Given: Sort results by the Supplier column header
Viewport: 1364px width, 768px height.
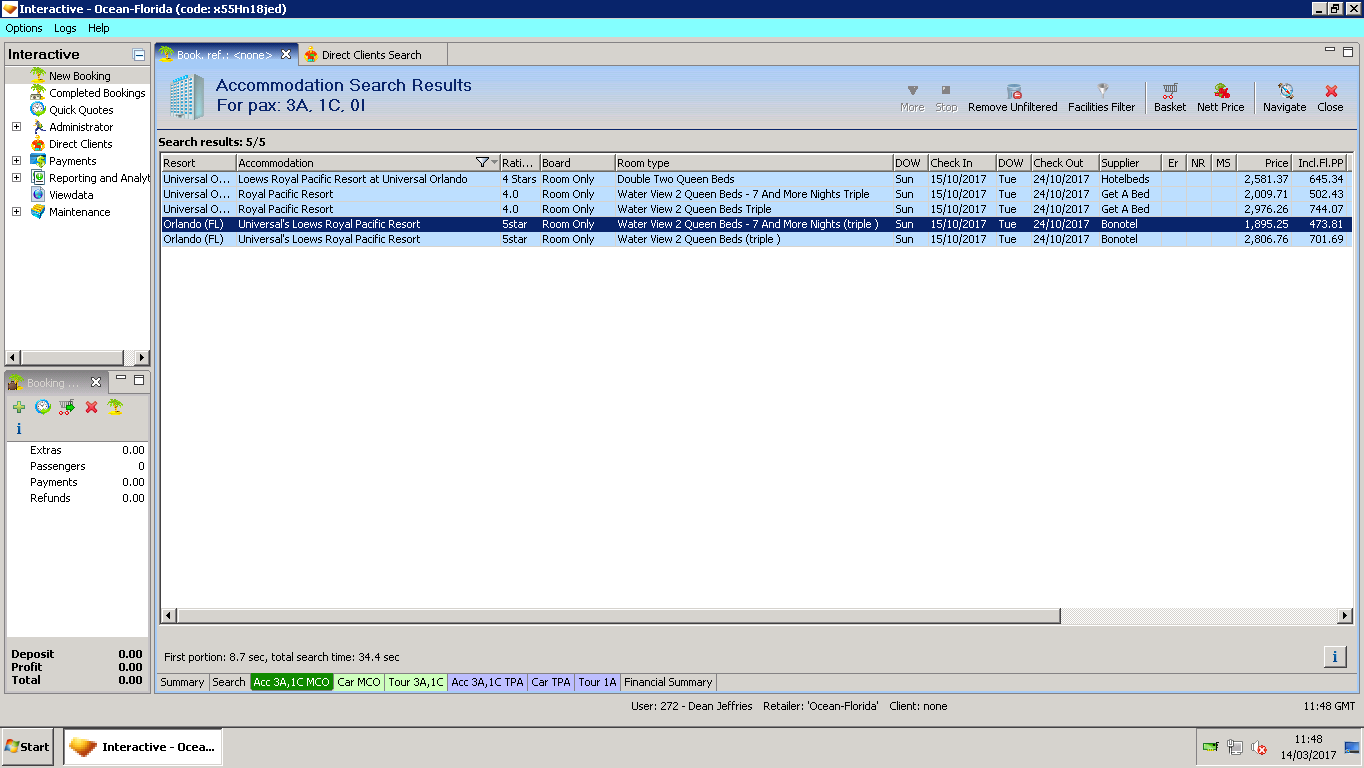Looking at the screenshot, I should 1129,163.
